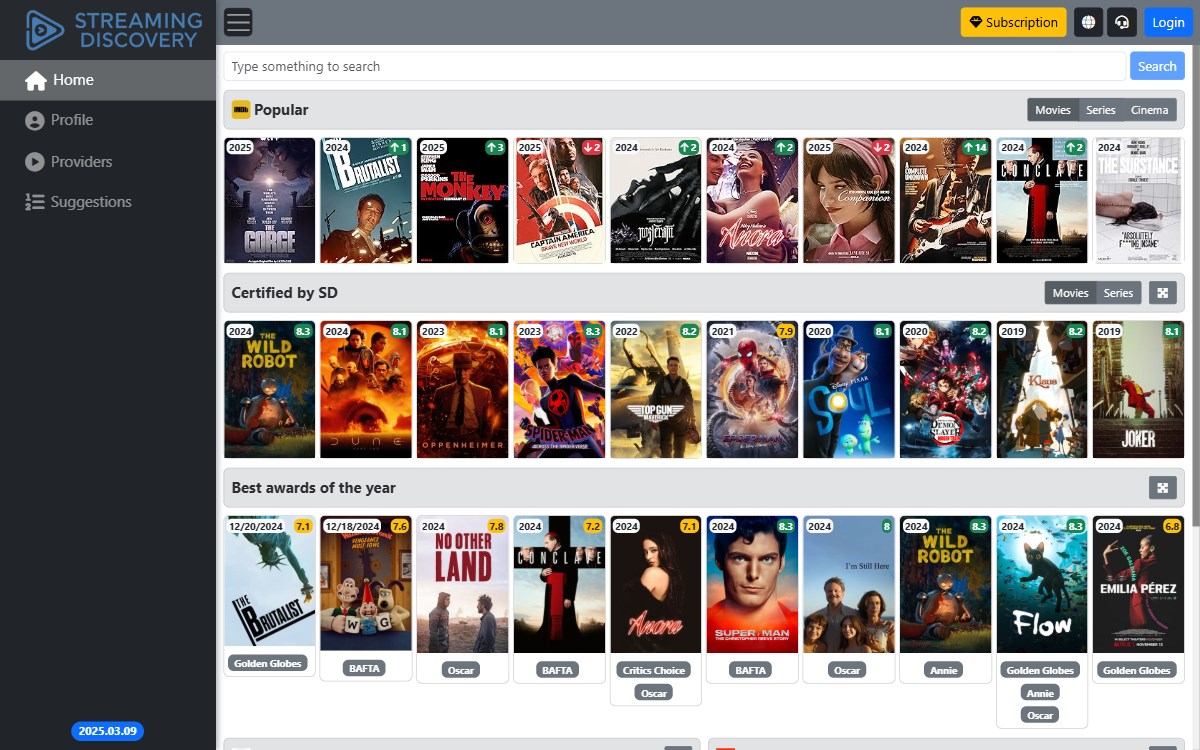Click the support headset icon
The image size is (1200, 750).
point(1122,22)
